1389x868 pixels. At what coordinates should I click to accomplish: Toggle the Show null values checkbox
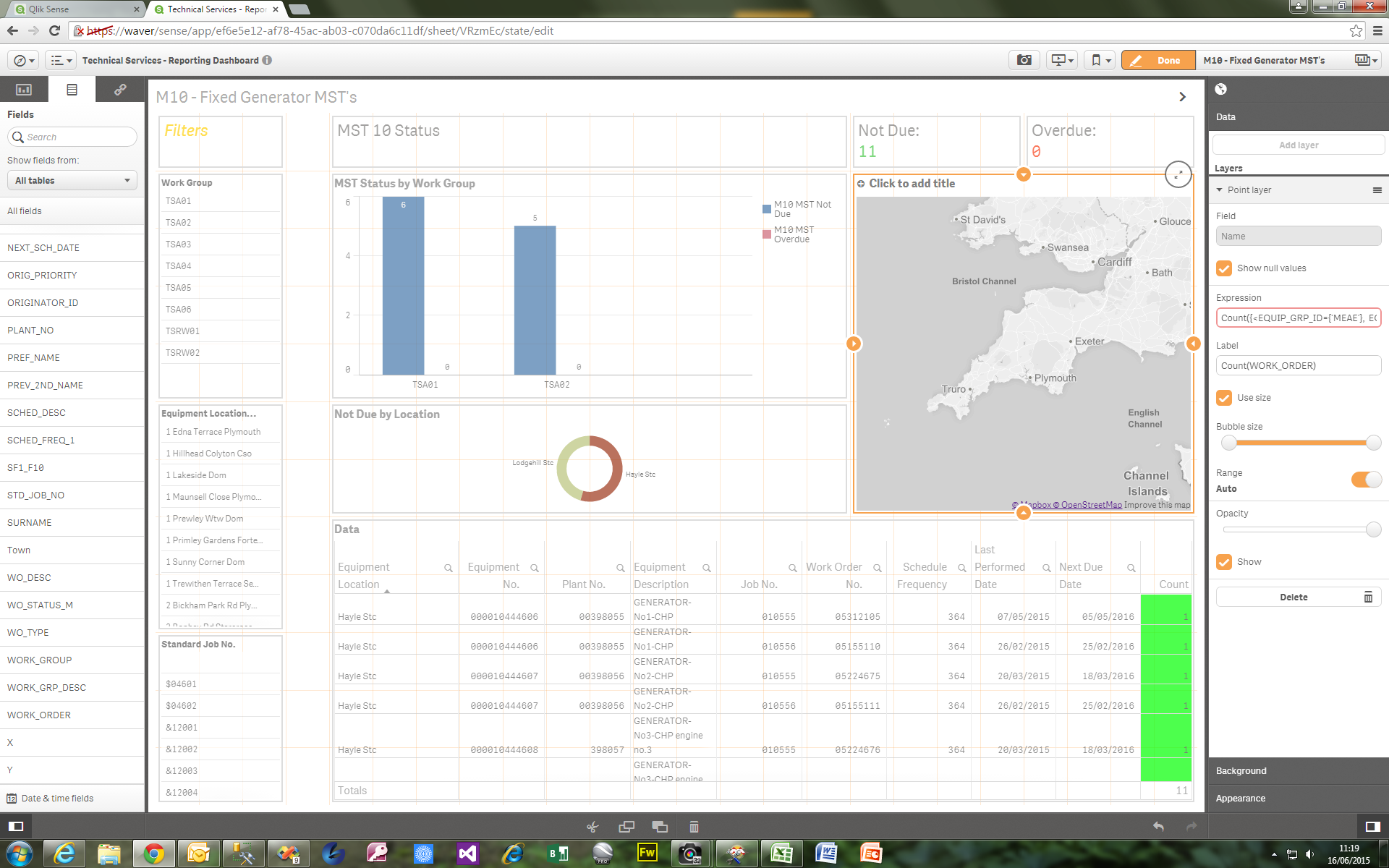pyautogui.click(x=1224, y=268)
